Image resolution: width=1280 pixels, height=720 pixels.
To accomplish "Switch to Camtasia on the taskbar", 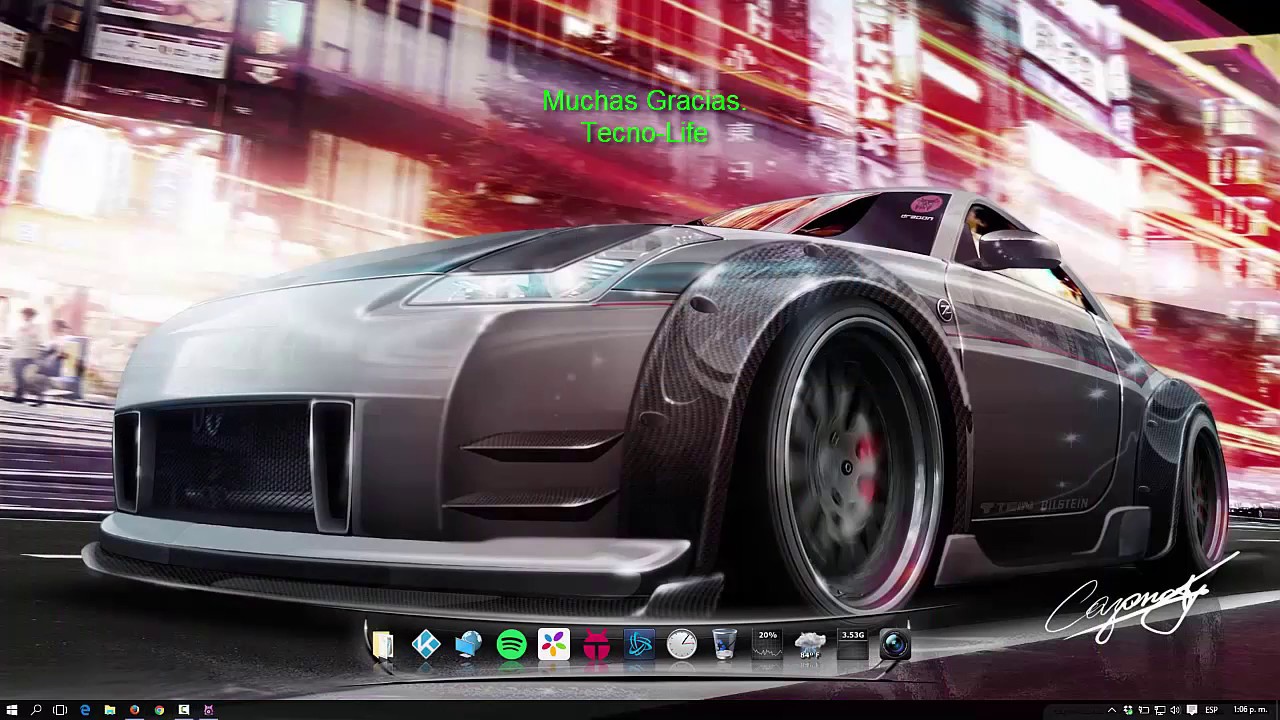I will pyautogui.click(x=184, y=710).
